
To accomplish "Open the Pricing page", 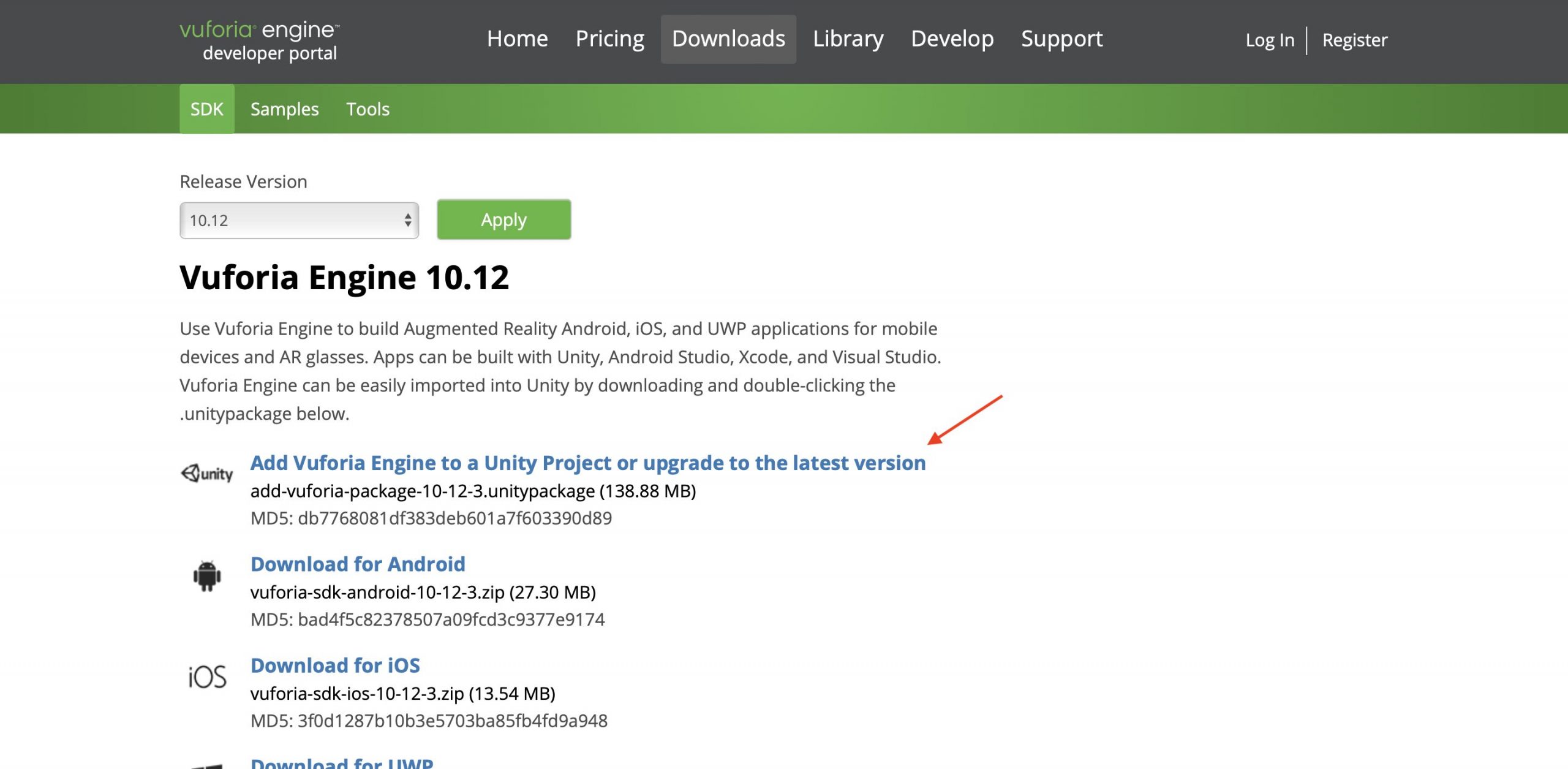I will coord(609,39).
